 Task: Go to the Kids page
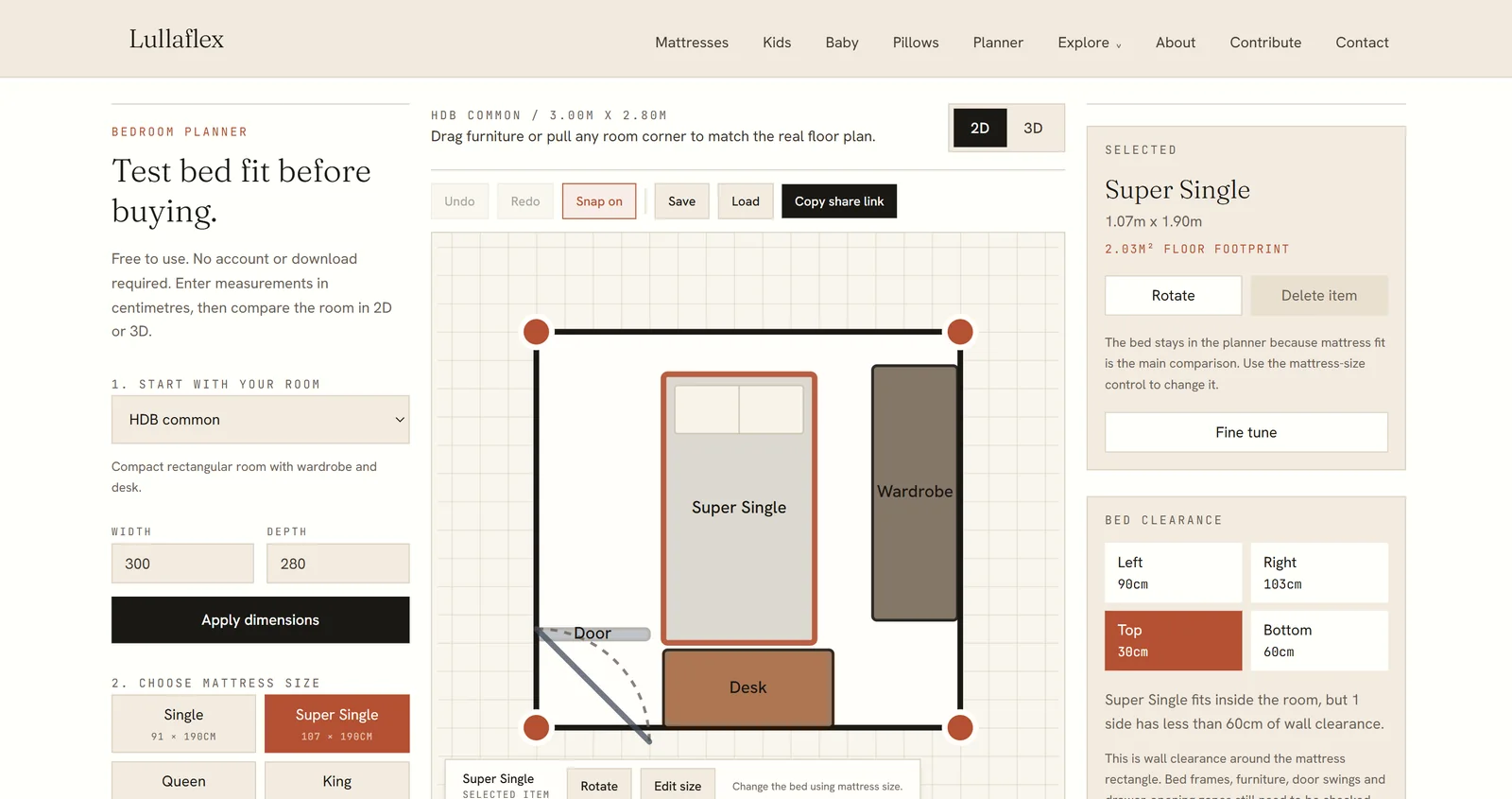pyautogui.click(x=777, y=43)
